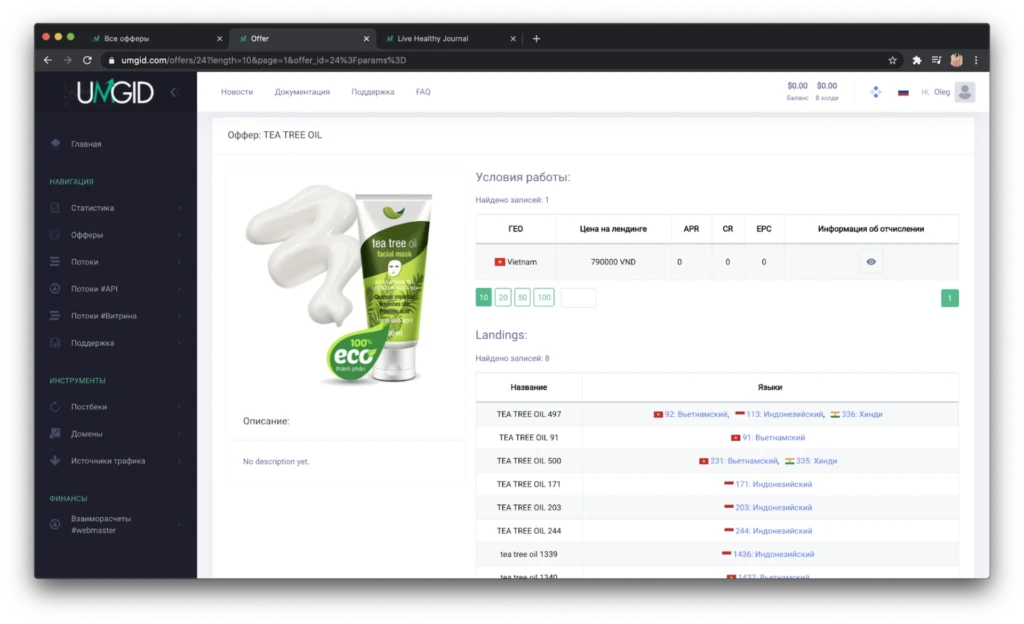This screenshot has width=1024, height=624.
Task: Expand the Потоки submenu arrow
Action: (x=179, y=262)
